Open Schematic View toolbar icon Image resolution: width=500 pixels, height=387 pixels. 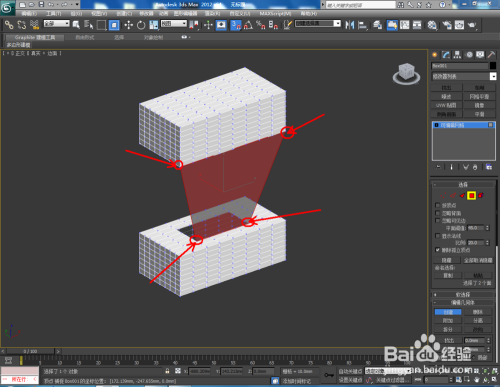pyautogui.click(x=417, y=25)
